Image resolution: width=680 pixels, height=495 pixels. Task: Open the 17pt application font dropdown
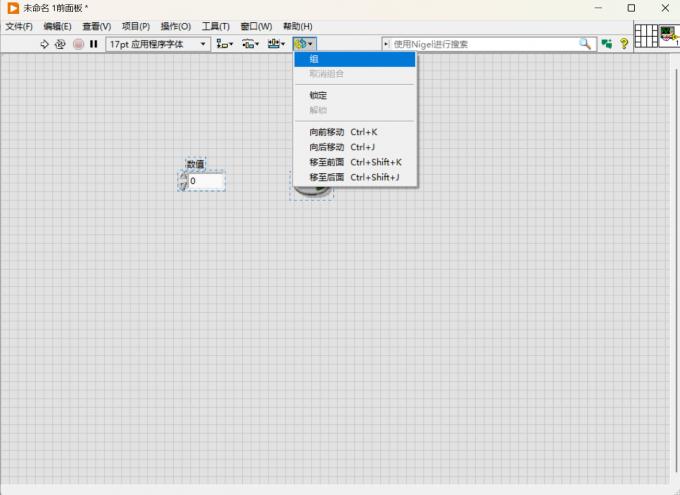pyautogui.click(x=158, y=44)
